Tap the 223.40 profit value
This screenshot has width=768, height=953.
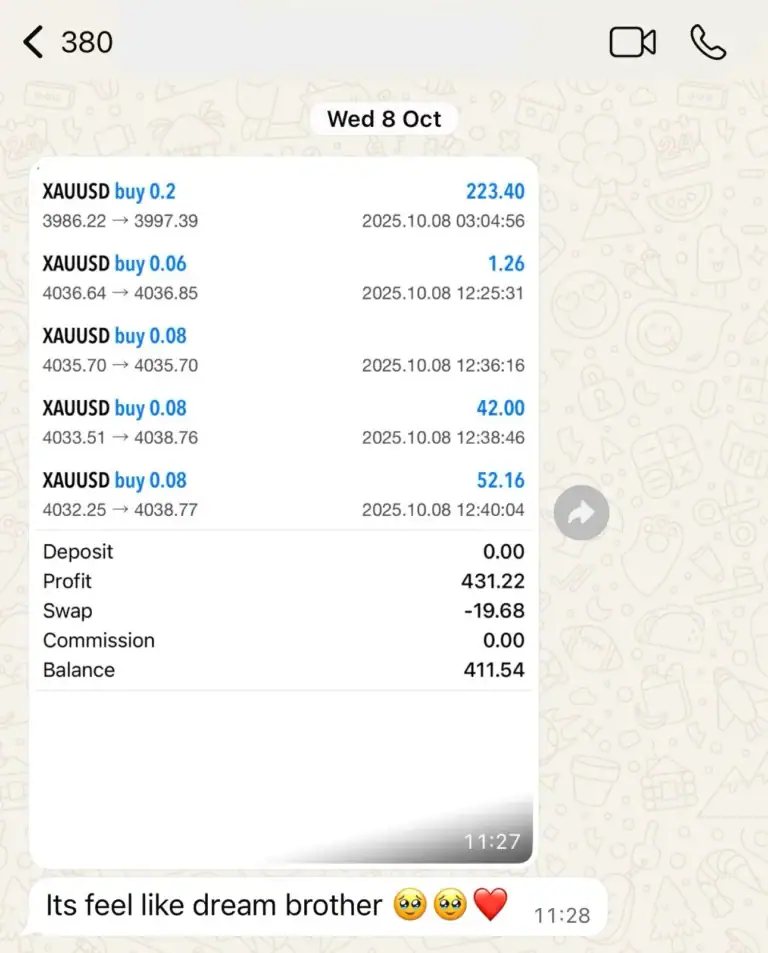coord(494,191)
